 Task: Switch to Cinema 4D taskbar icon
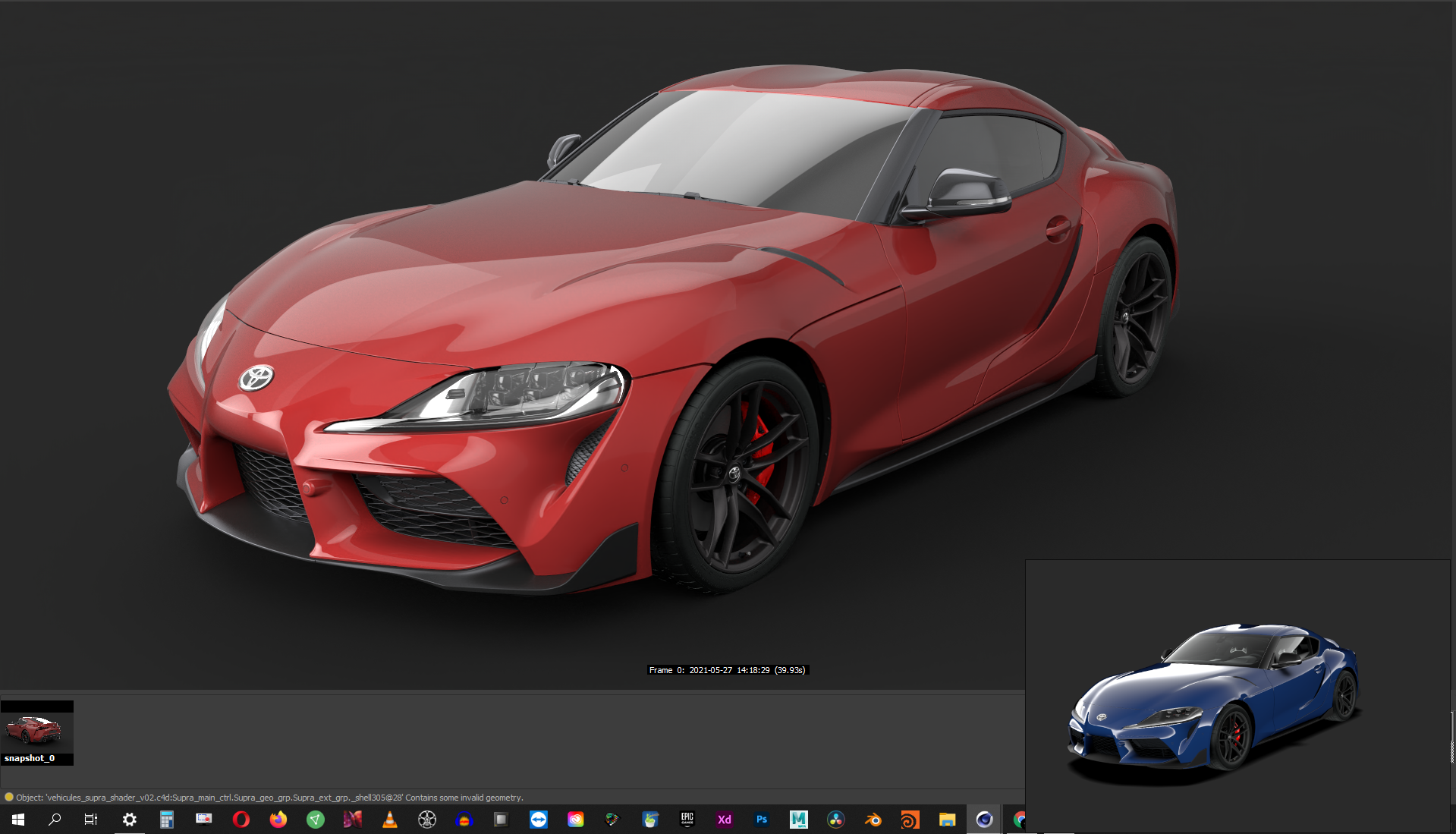(984, 820)
